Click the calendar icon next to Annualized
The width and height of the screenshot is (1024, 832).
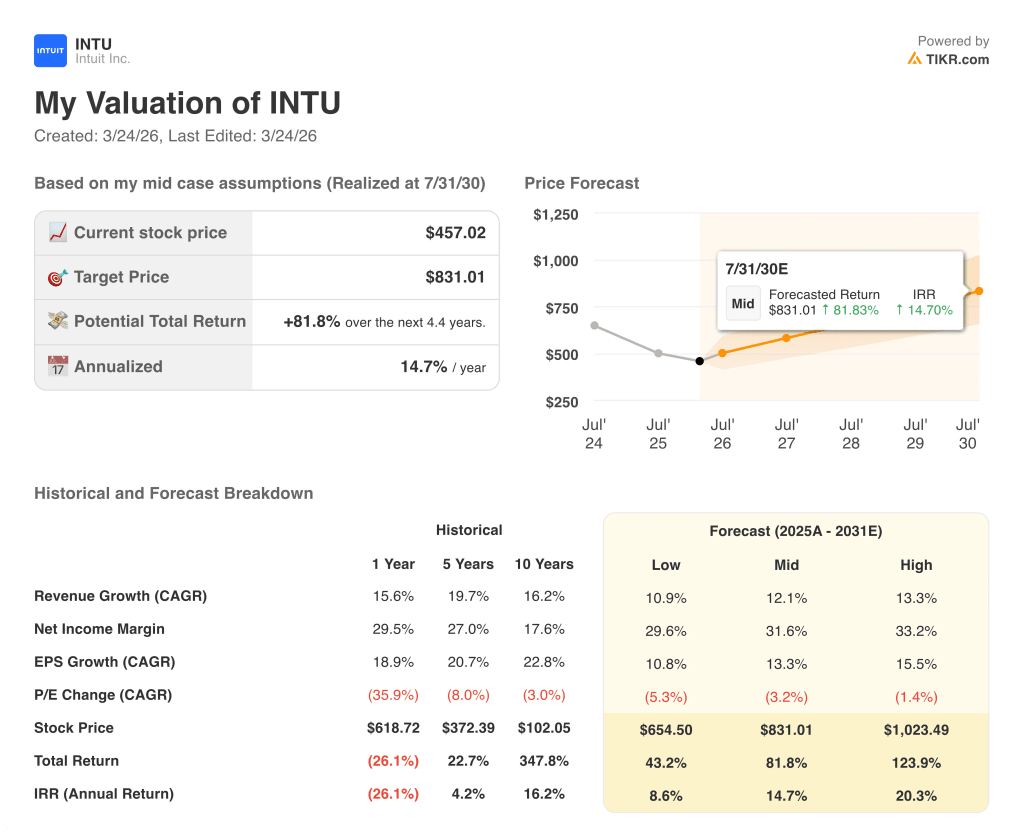[58, 366]
